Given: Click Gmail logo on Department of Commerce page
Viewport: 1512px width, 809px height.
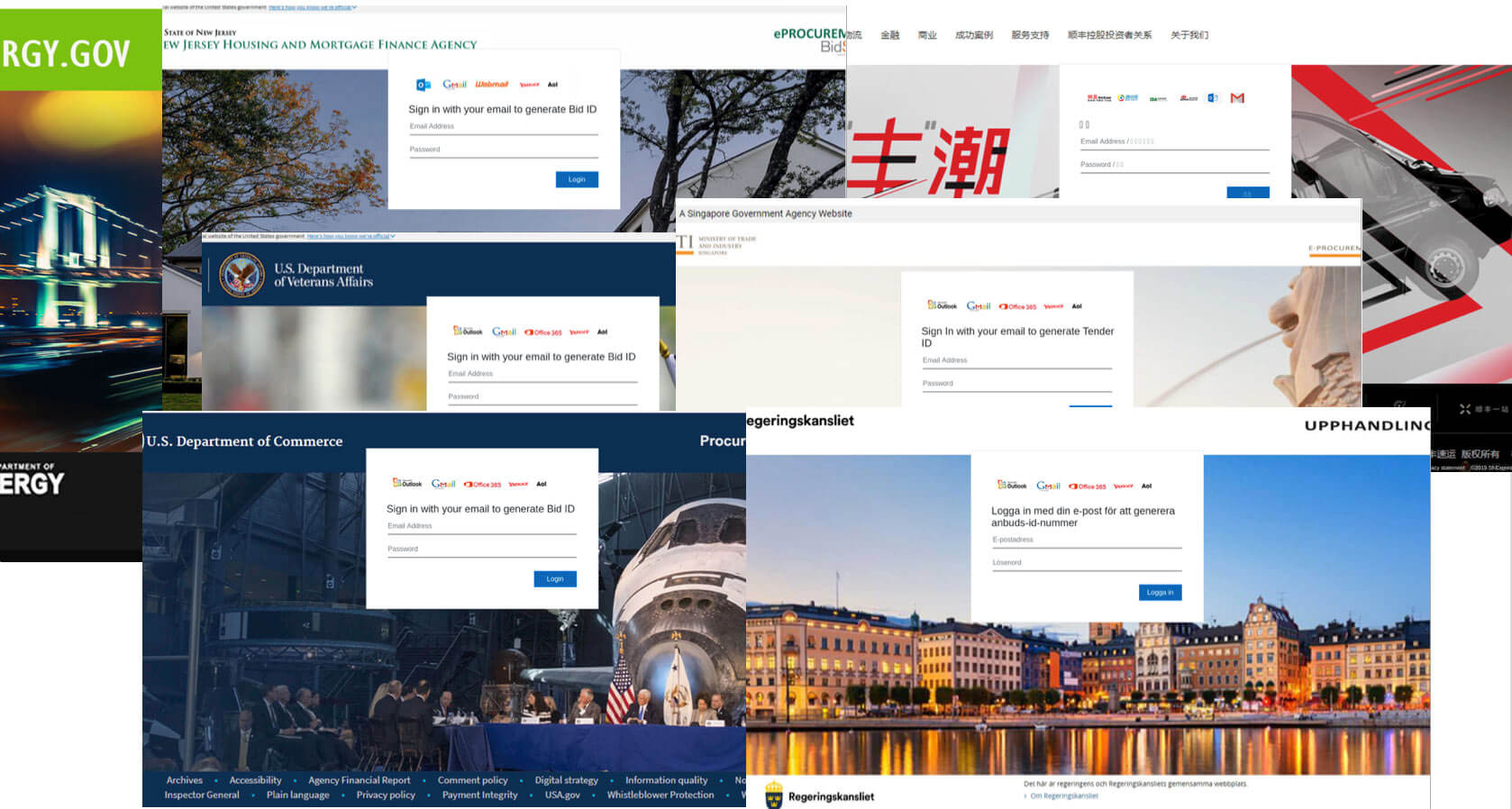Looking at the screenshot, I should (443, 484).
